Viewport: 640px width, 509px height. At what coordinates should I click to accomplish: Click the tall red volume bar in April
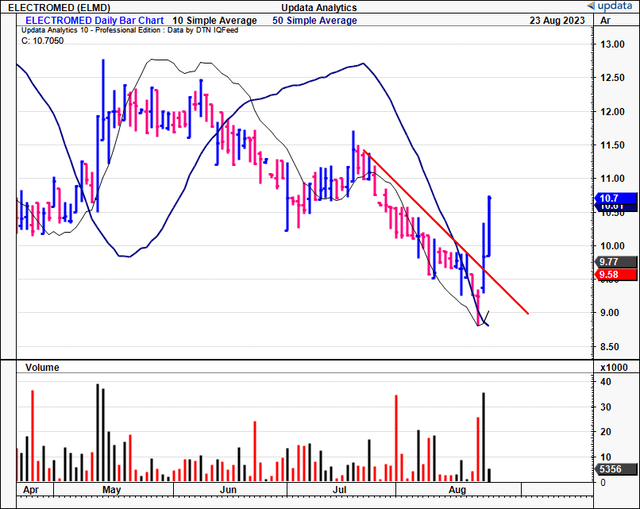(33, 436)
